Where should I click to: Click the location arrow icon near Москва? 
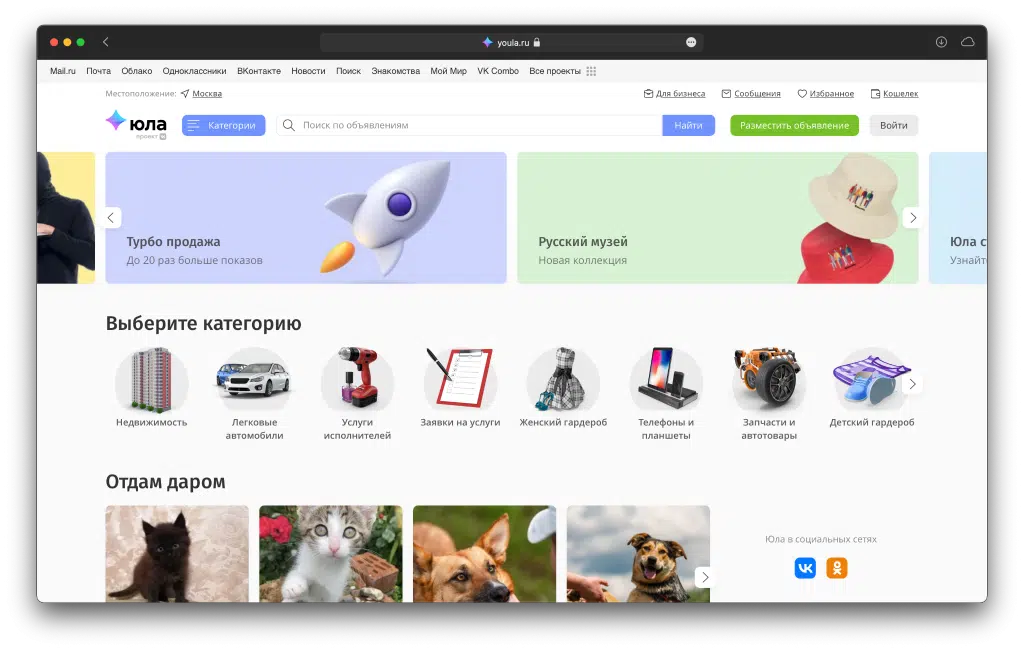pos(185,93)
